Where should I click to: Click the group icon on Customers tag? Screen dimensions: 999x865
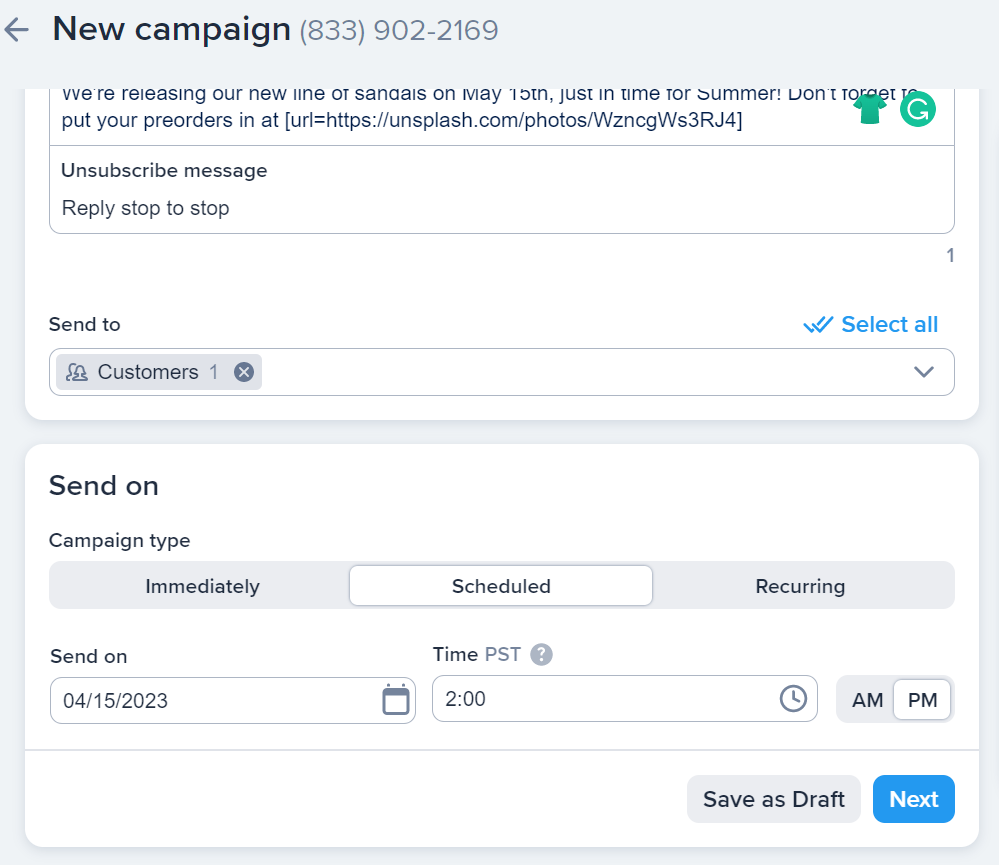pyautogui.click(x=77, y=372)
